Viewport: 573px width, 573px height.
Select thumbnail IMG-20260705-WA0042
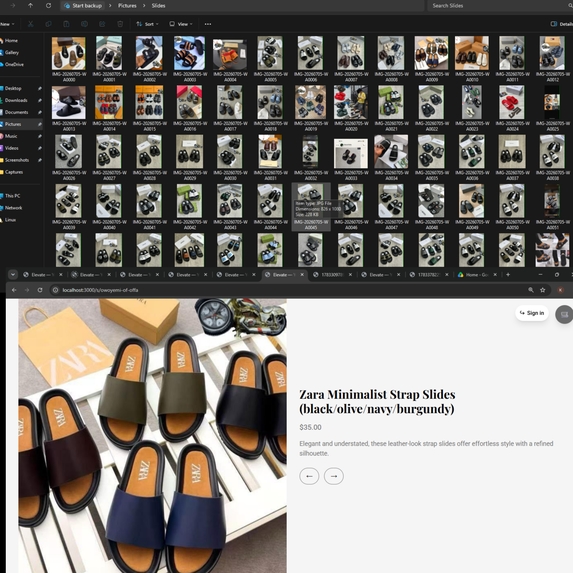point(189,201)
